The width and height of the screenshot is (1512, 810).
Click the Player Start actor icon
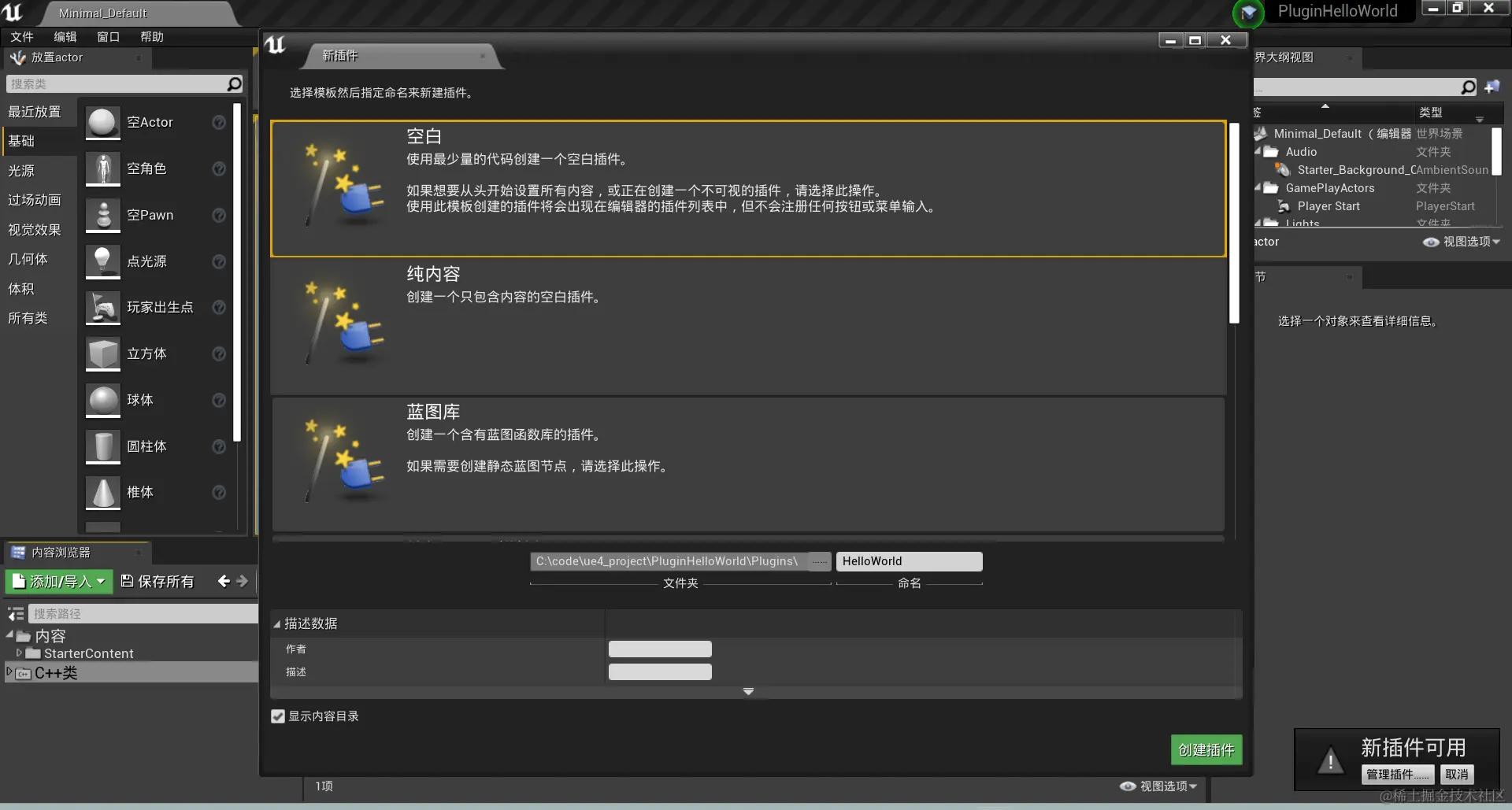1284,206
